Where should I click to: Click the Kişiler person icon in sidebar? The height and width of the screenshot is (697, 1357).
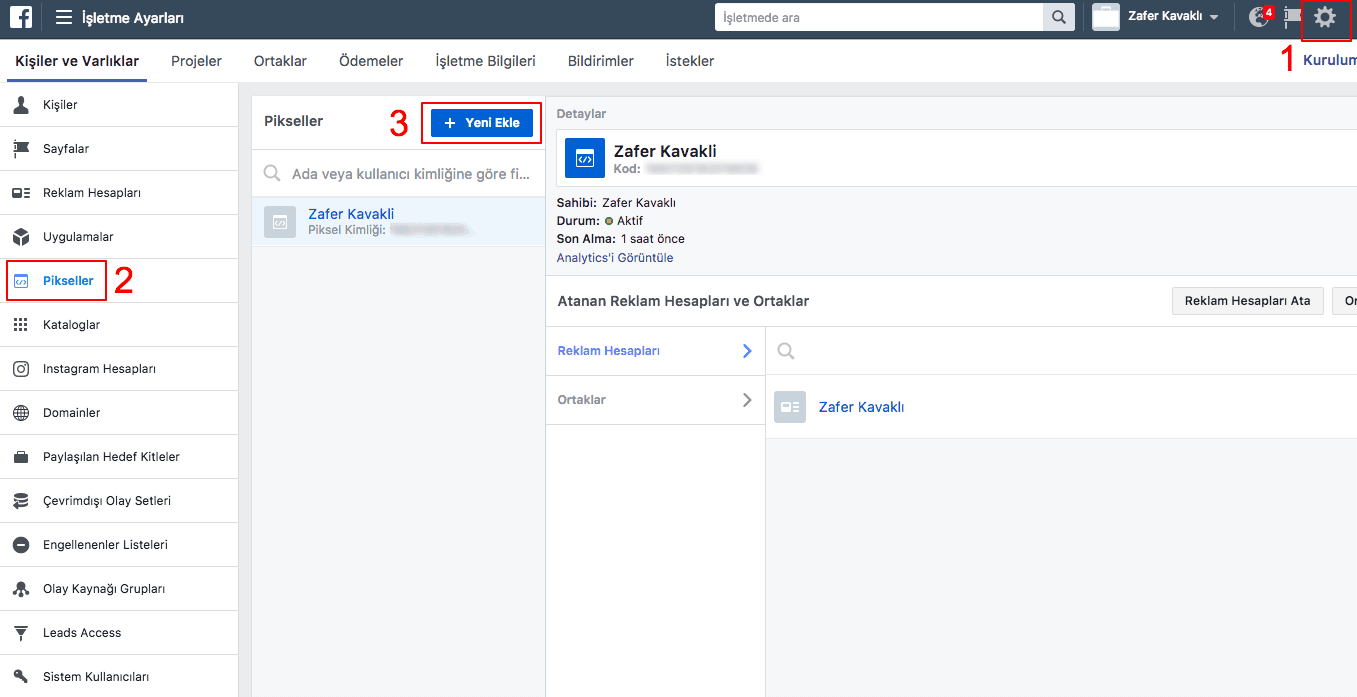point(21,105)
